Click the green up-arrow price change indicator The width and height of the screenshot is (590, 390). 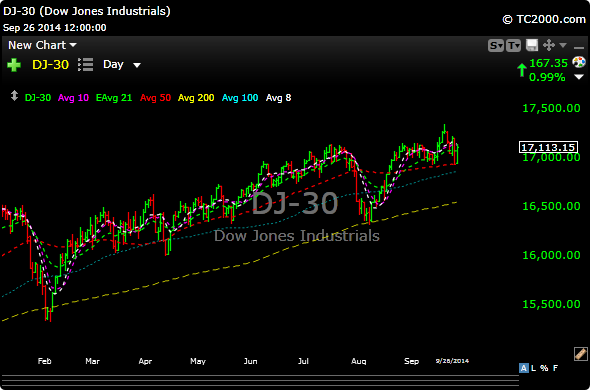(x=522, y=70)
